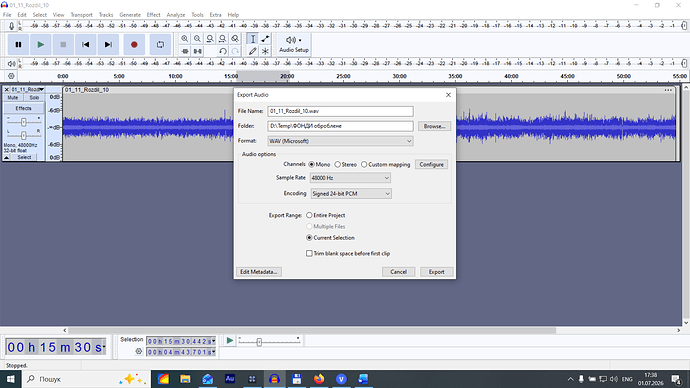Cancel the Export Audio dialog
The width and height of the screenshot is (690, 388).
pyautogui.click(x=398, y=272)
